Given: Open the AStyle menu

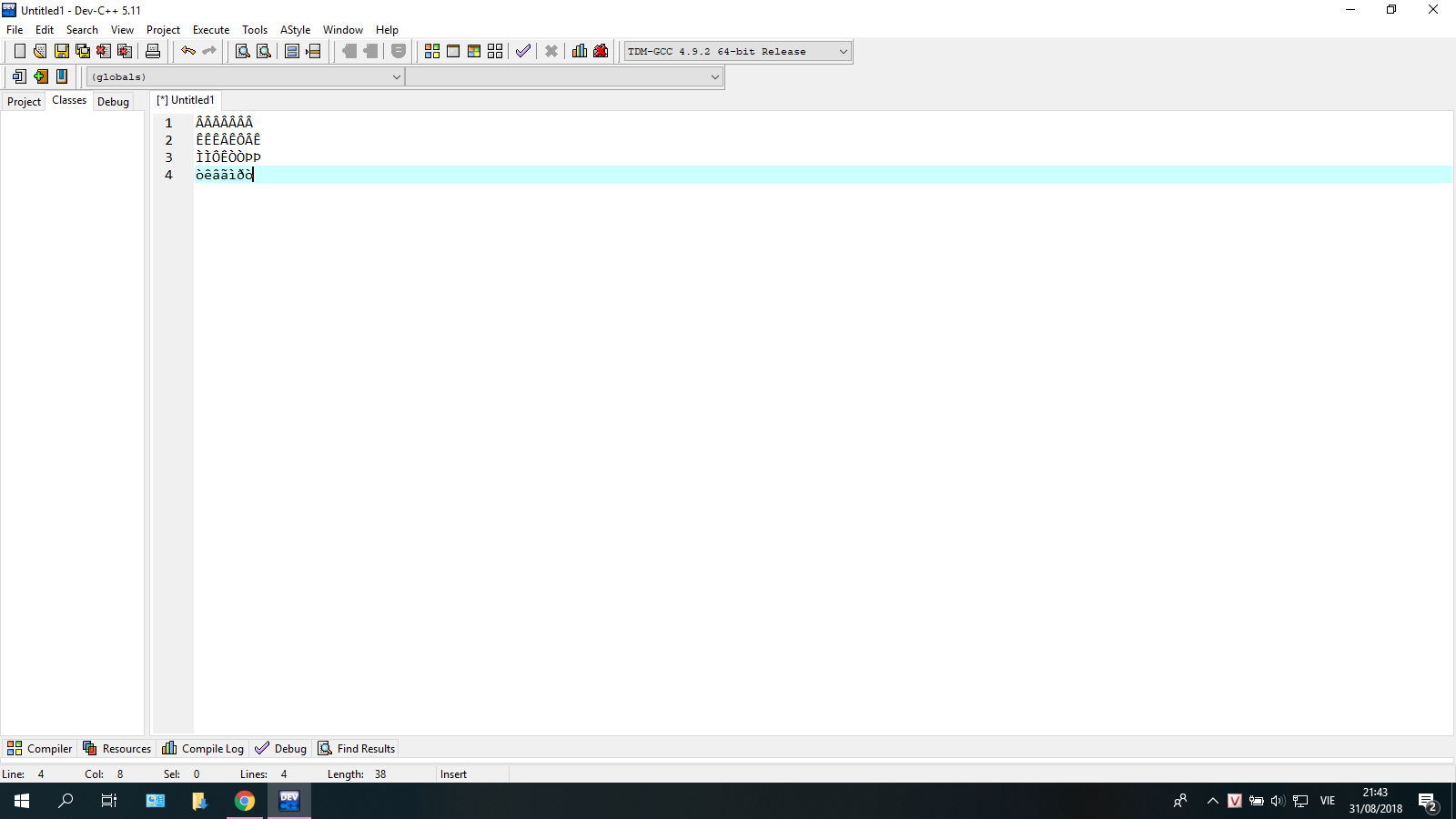Looking at the screenshot, I should (x=295, y=29).
